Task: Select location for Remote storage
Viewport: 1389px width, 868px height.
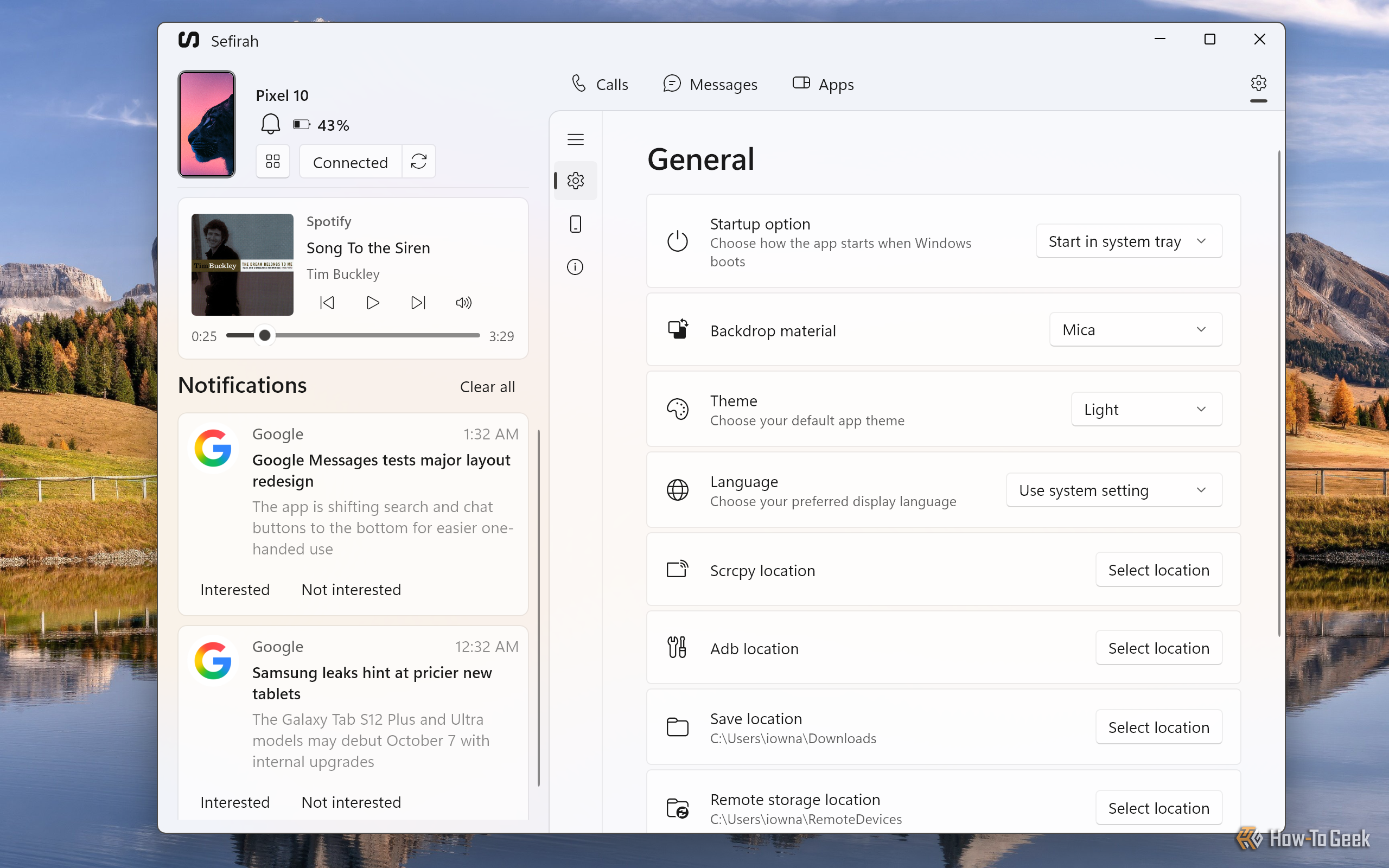Action: [1158, 808]
